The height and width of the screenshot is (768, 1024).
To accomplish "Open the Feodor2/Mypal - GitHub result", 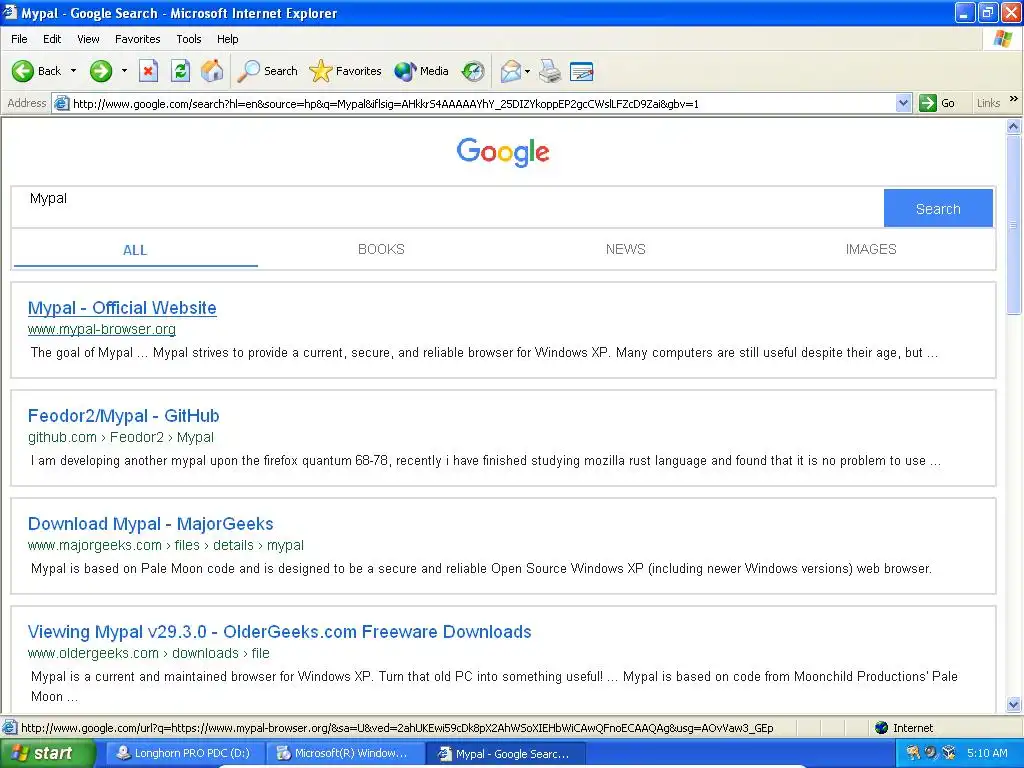I will [123, 415].
